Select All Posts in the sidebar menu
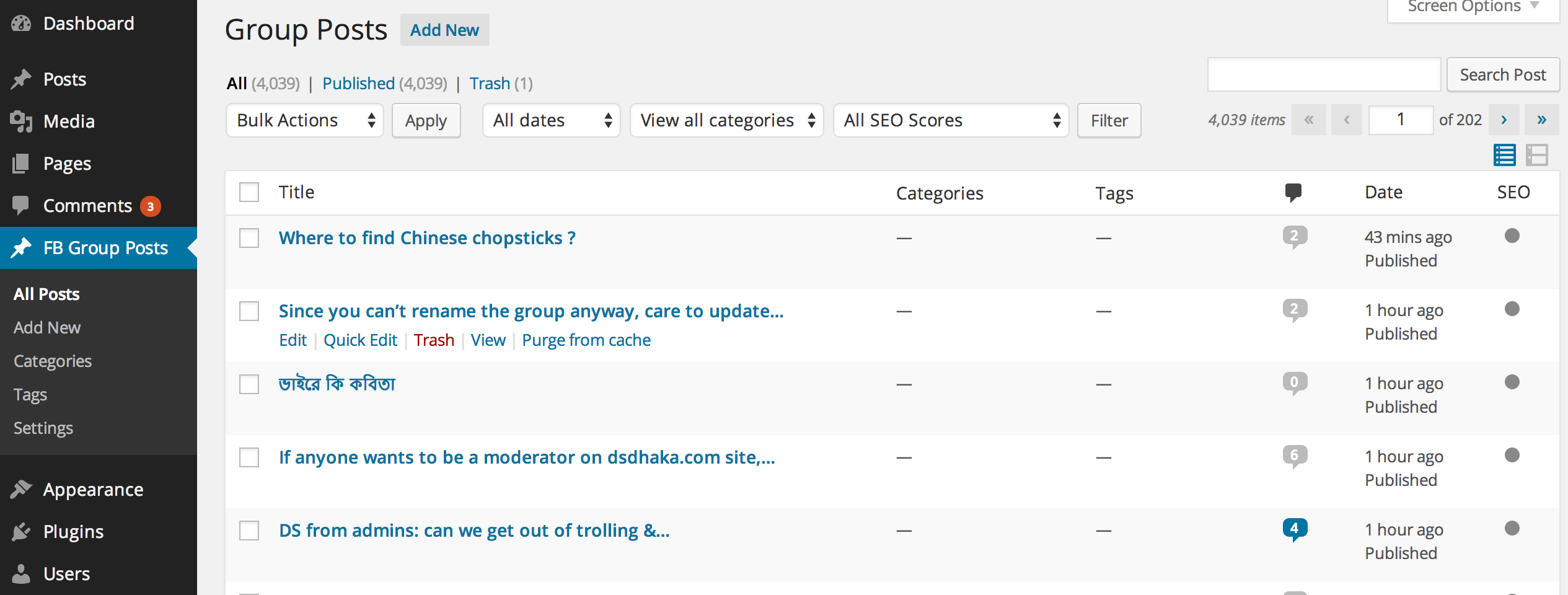1568x595 pixels. (46, 294)
